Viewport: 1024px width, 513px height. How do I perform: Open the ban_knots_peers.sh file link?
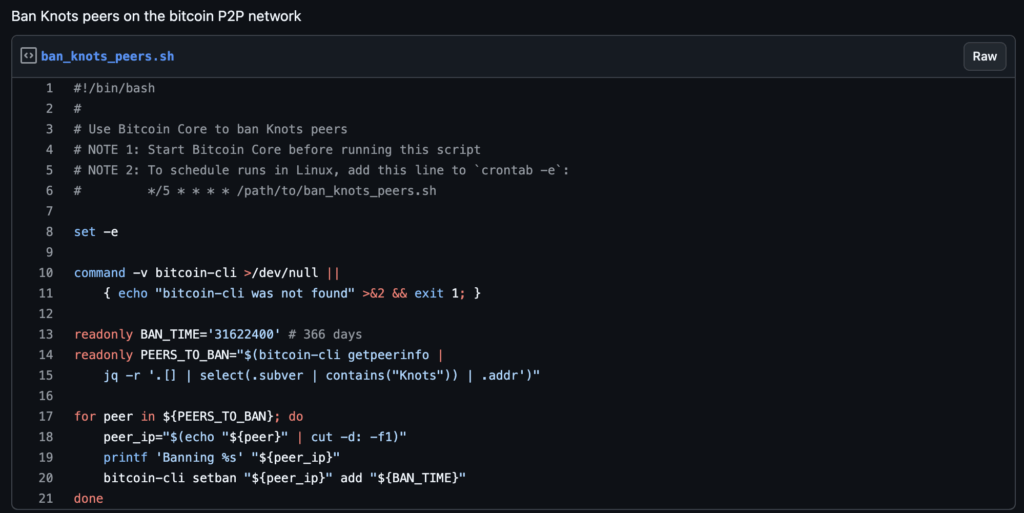(x=107, y=56)
